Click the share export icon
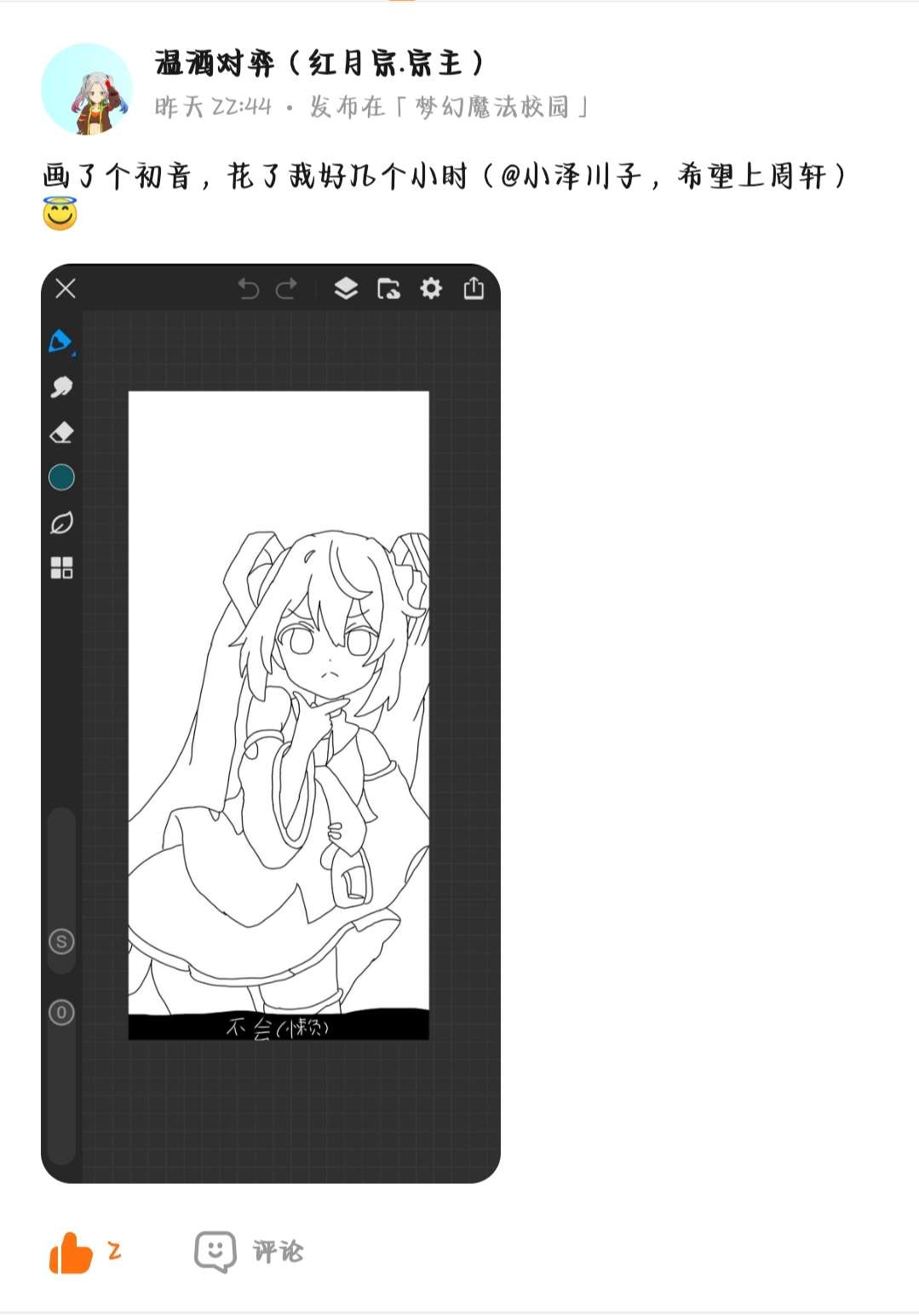 [x=474, y=289]
